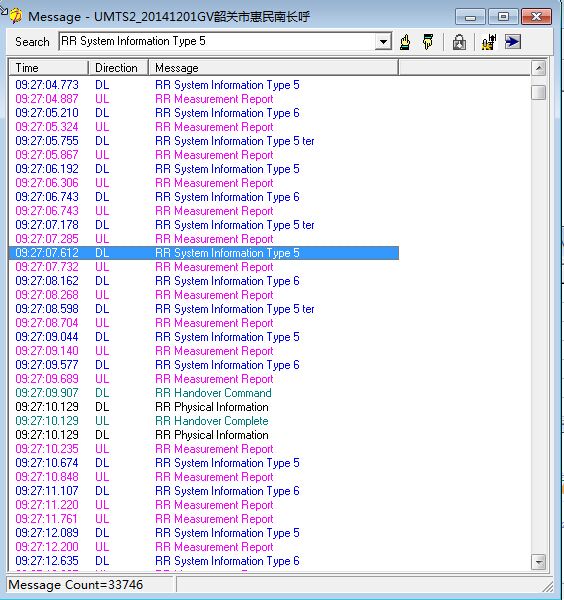
Task: Open the phone and antenna filter icon
Action: coord(489,42)
